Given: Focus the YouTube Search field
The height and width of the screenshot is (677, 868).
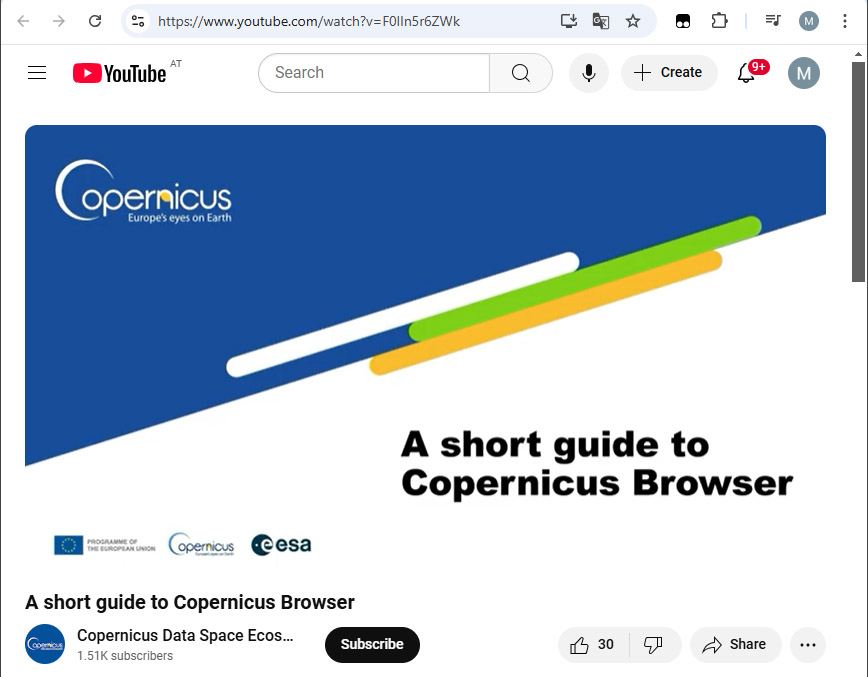Looking at the screenshot, I should tap(374, 73).
